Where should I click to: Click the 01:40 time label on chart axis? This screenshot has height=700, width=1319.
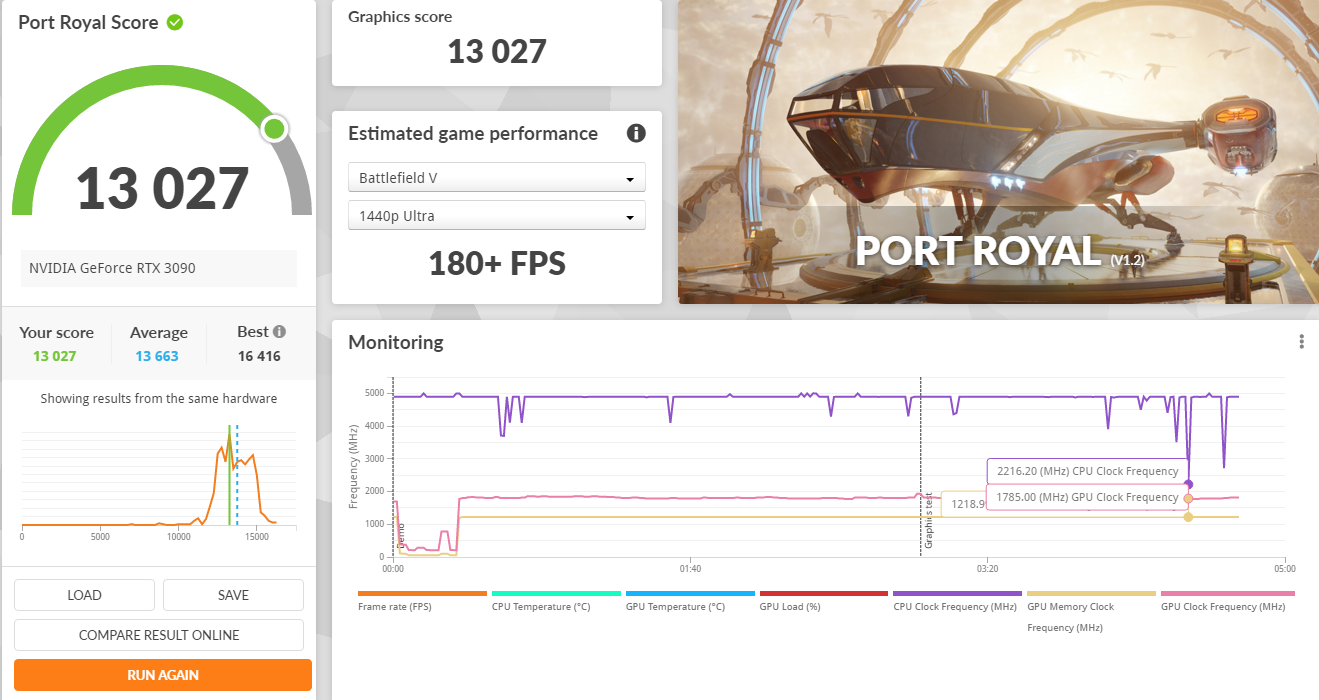point(690,569)
